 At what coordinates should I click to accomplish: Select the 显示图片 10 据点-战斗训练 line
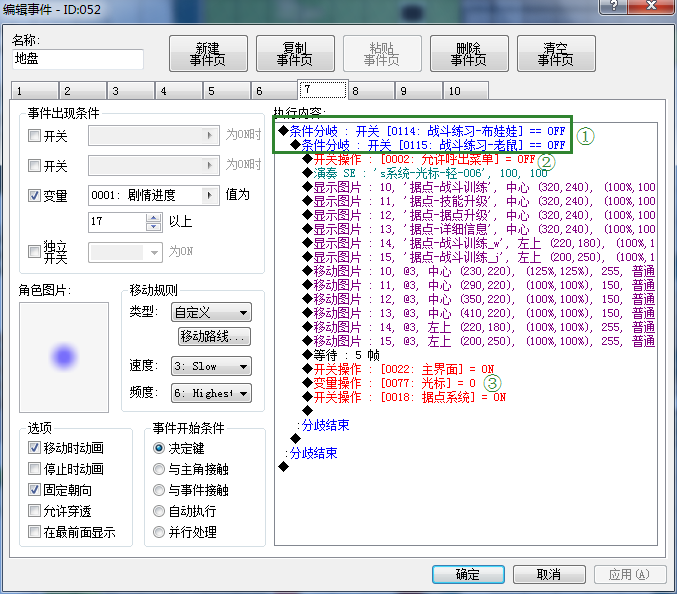coord(479,187)
